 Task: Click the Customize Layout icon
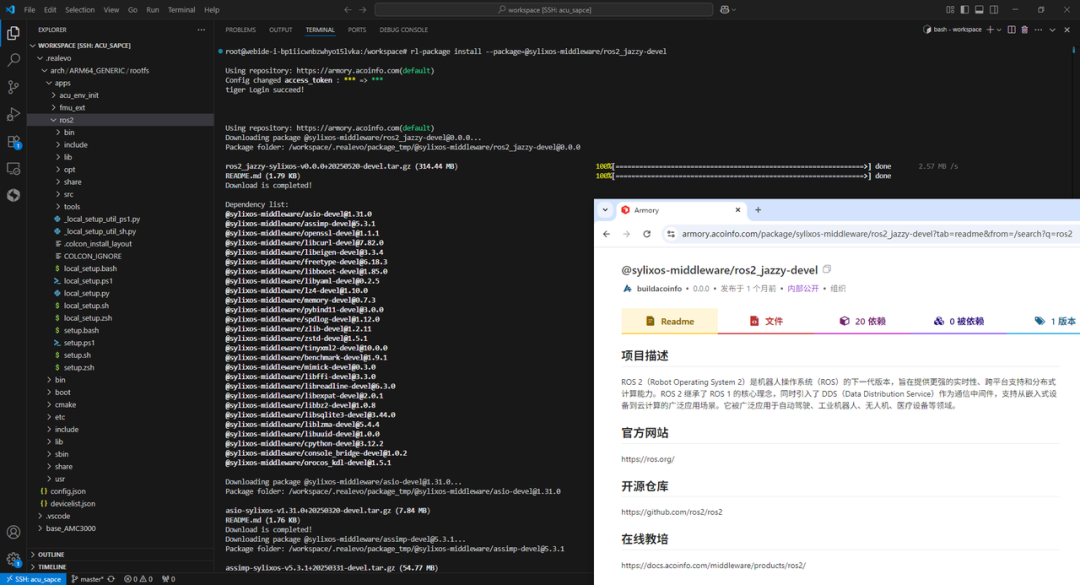(x=950, y=10)
